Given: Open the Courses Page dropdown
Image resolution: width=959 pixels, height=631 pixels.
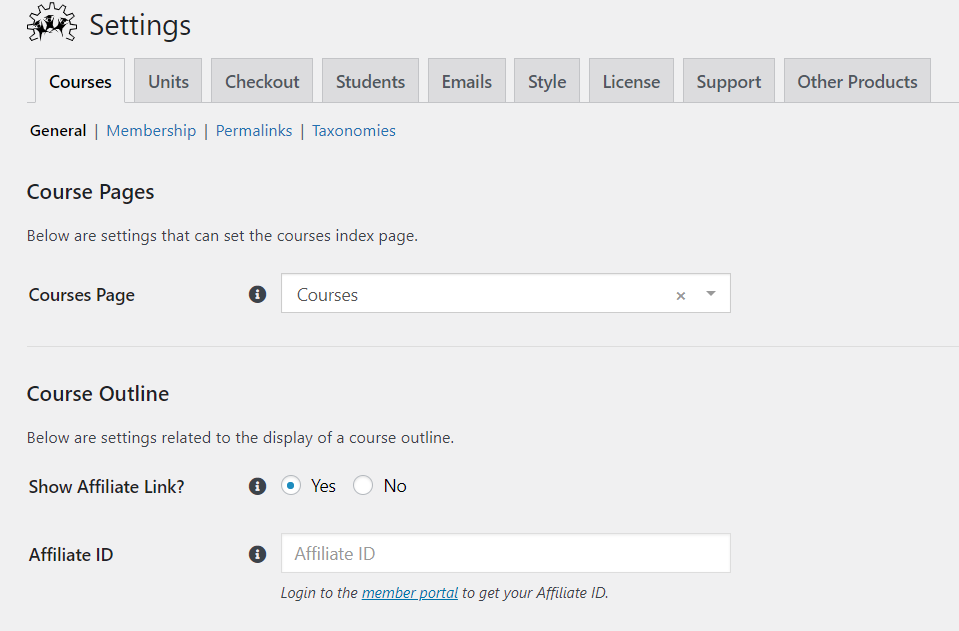Looking at the screenshot, I should 711,294.
